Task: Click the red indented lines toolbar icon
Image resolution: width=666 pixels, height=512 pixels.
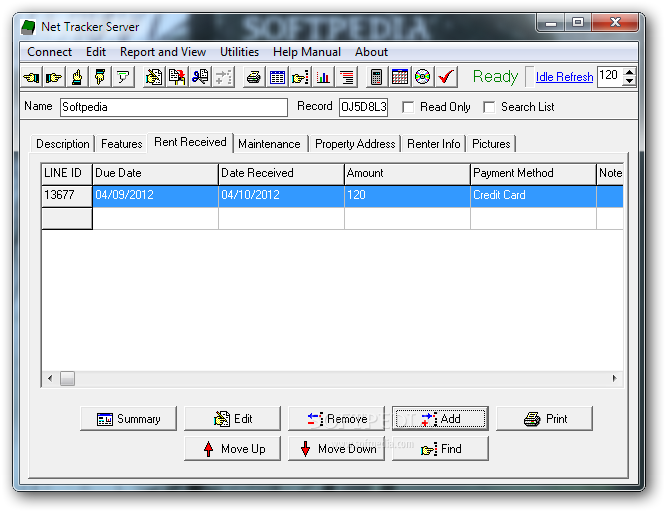Action: click(x=346, y=77)
